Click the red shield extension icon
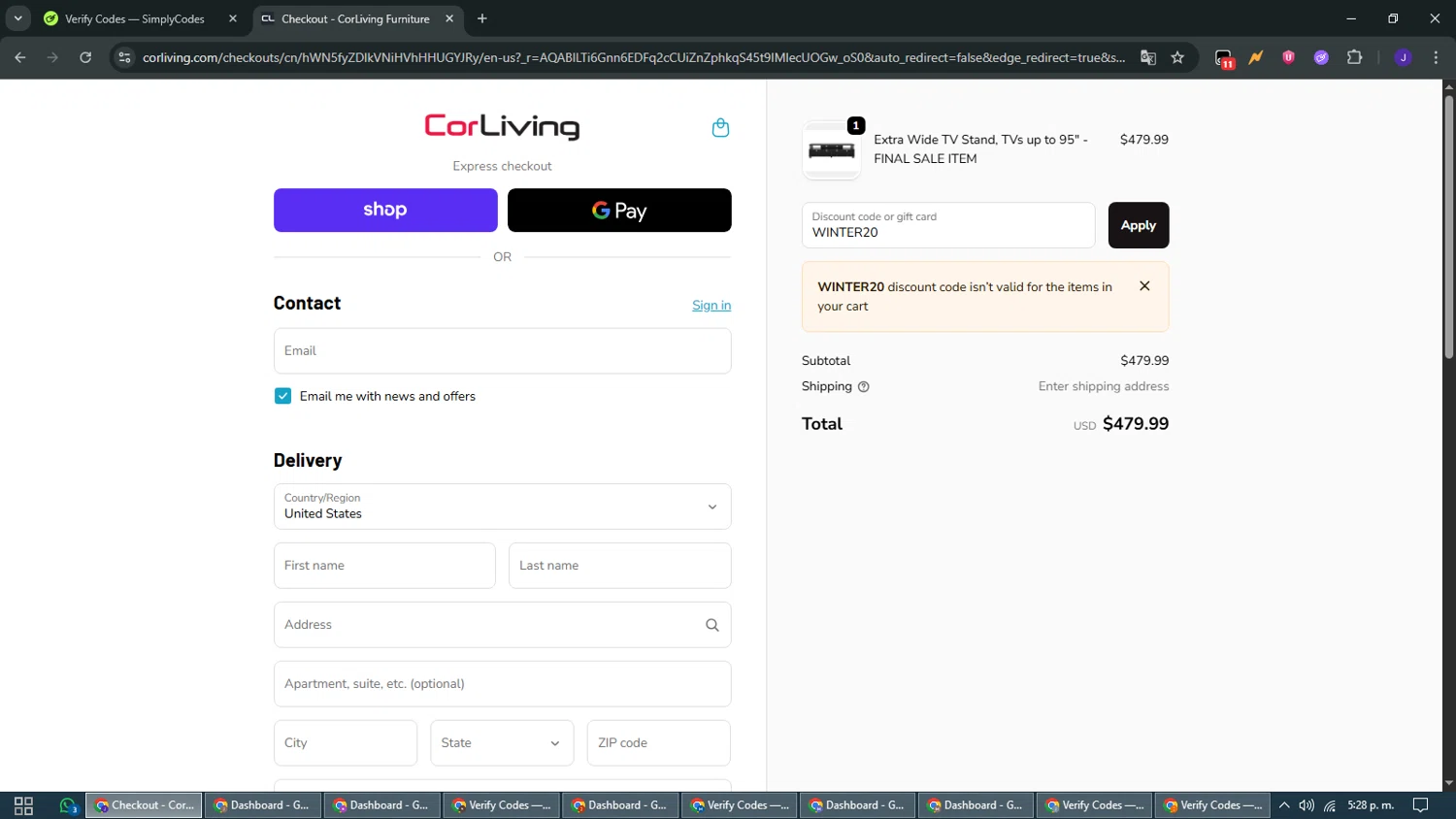 [1288, 57]
